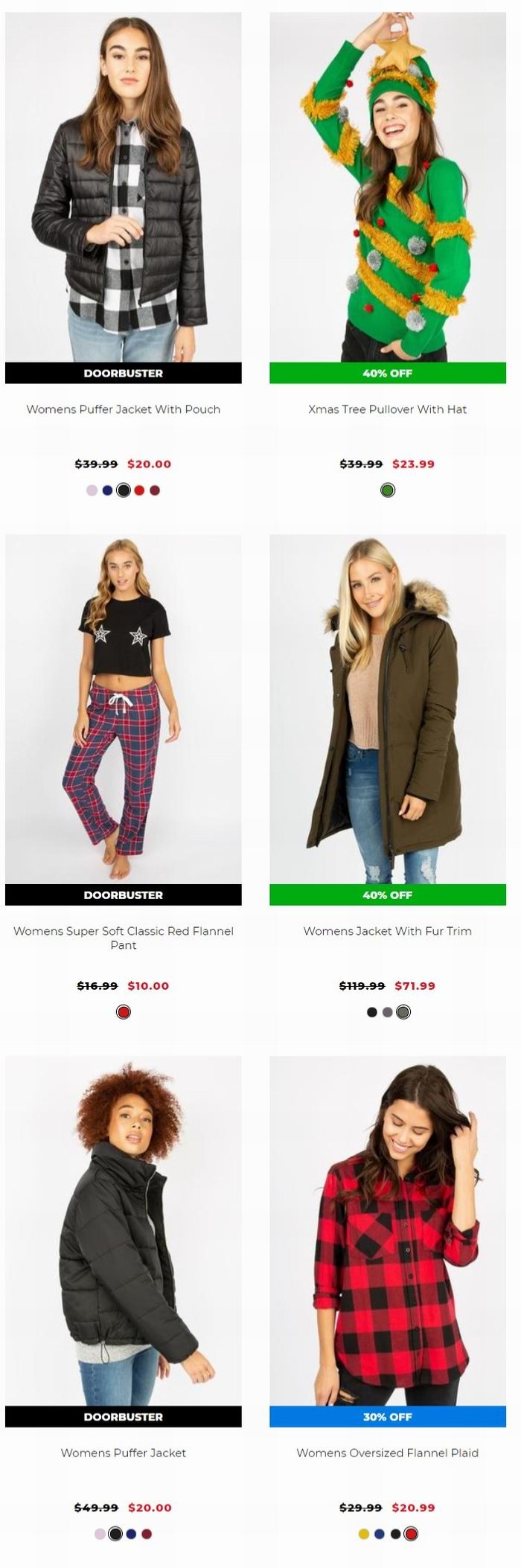
Task: Select lavender swatch for Puffer Jacket With Pouch
Action: 92,490
